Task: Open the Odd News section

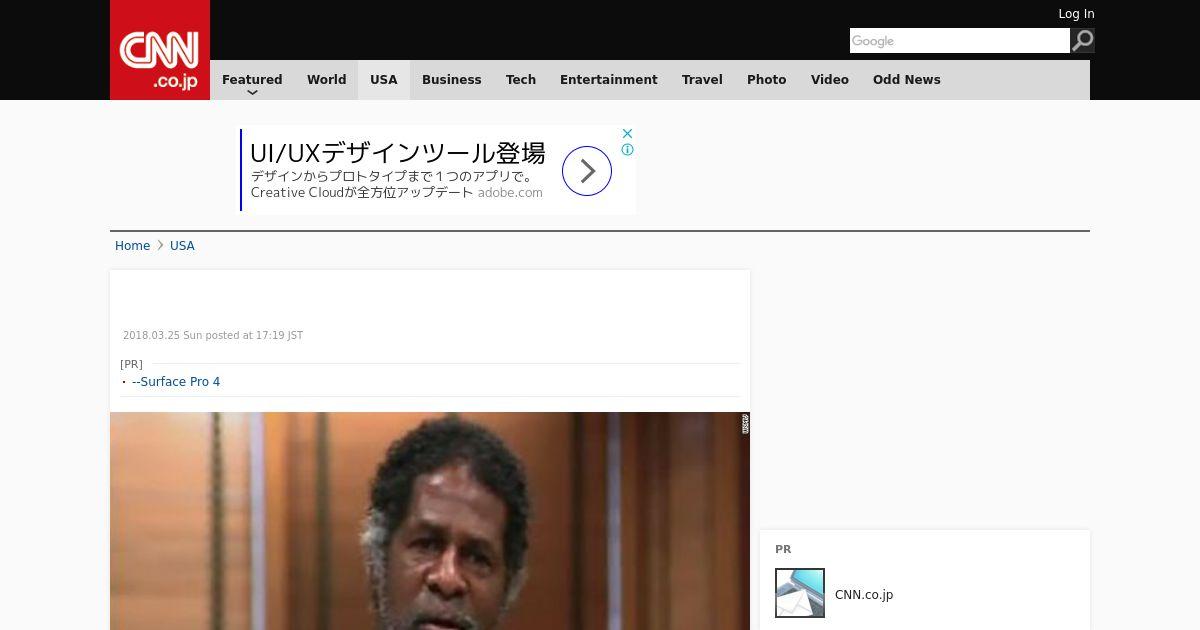Action: (x=907, y=80)
